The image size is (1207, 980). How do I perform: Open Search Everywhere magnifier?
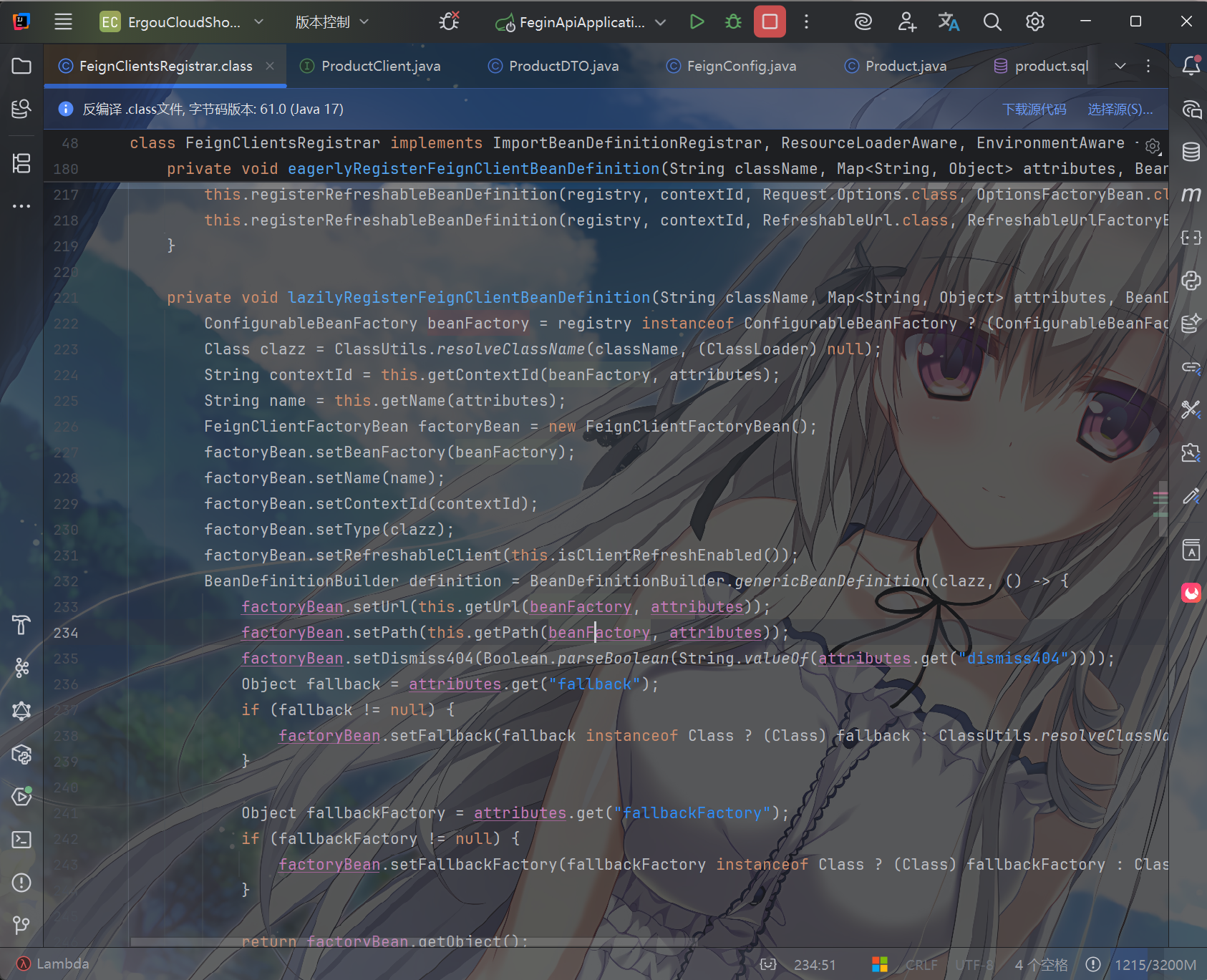(x=992, y=21)
